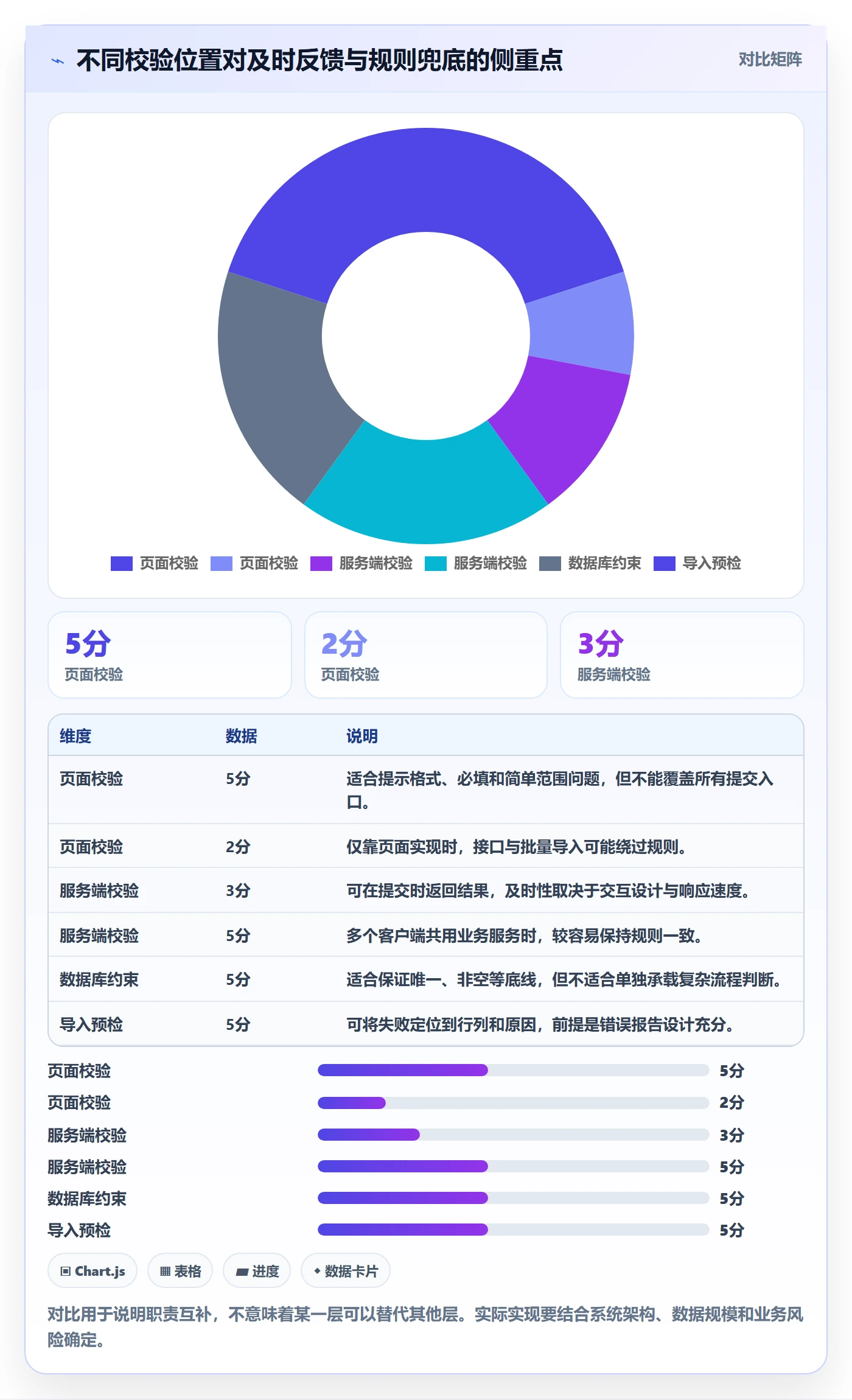Click the diamond icon in the 数据卡片 chip
Image resolution: width=852 pixels, height=1400 pixels.
pos(317,1271)
